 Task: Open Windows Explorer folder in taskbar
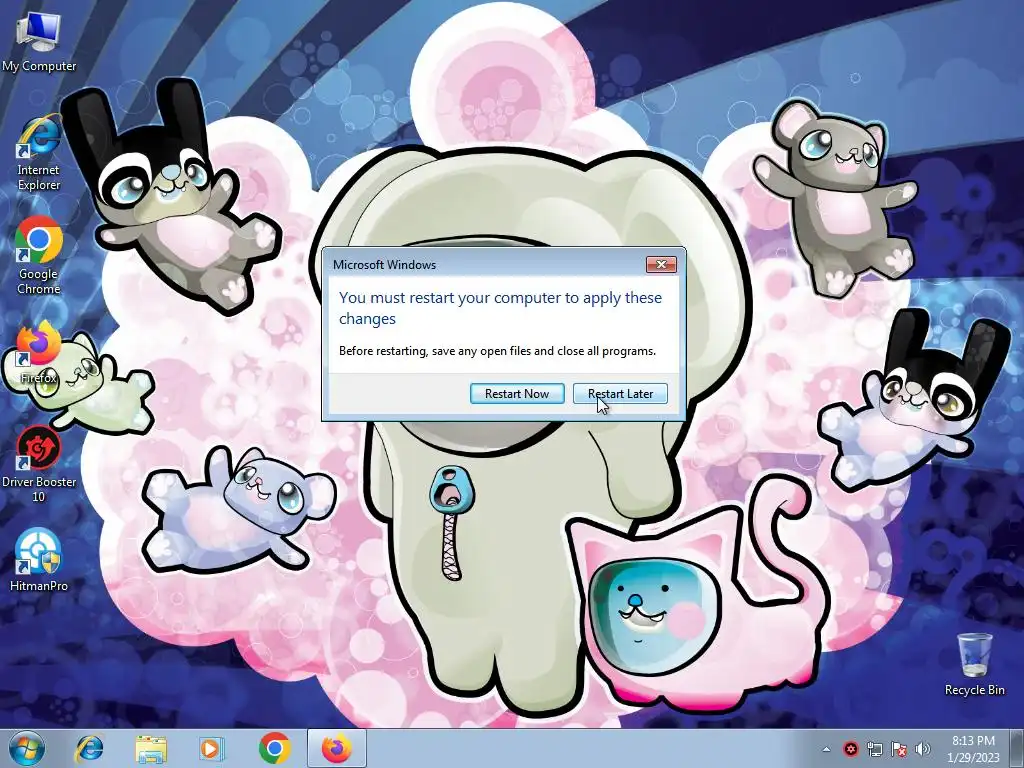(x=151, y=749)
